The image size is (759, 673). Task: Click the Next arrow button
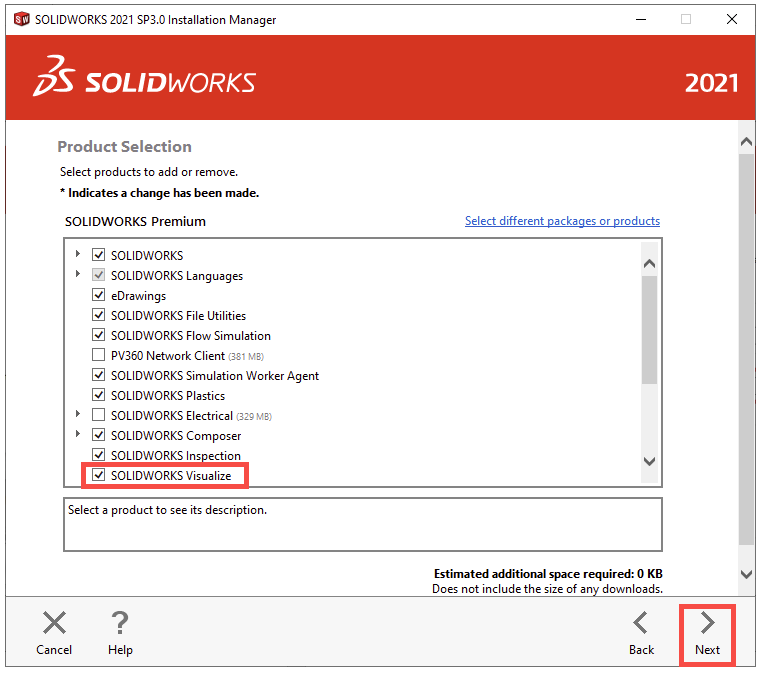pyautogui.click(x=707, y=634)
